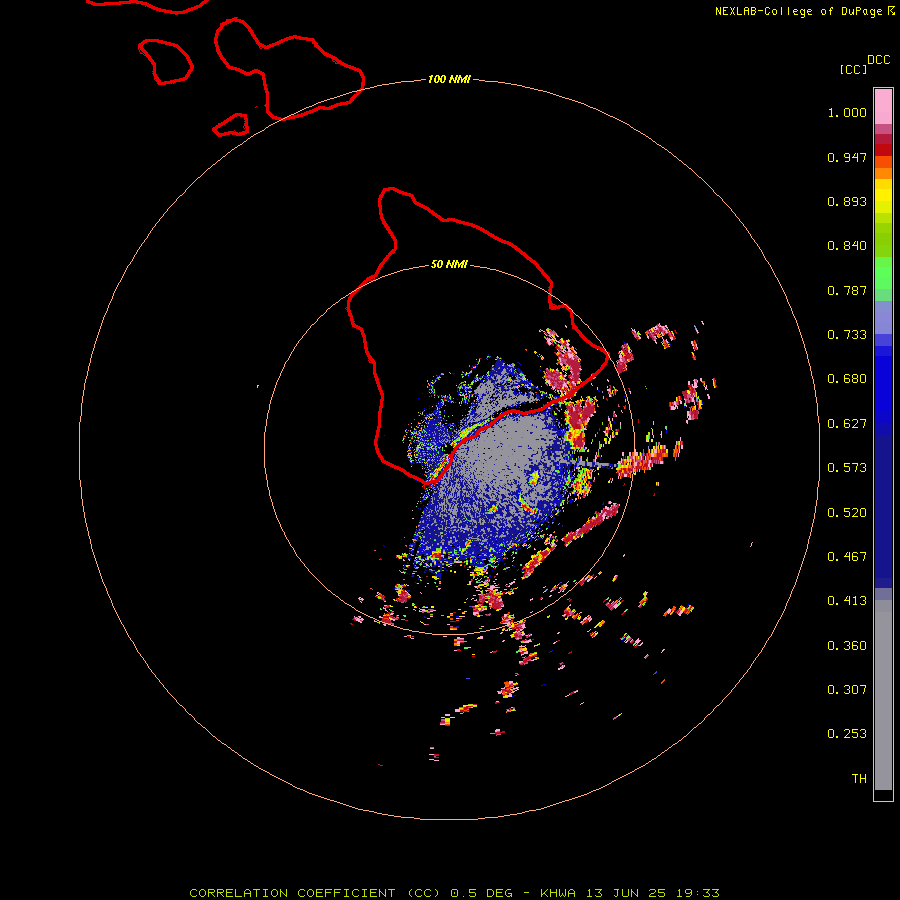Click the 0.573 color scale value

[847, 468]
